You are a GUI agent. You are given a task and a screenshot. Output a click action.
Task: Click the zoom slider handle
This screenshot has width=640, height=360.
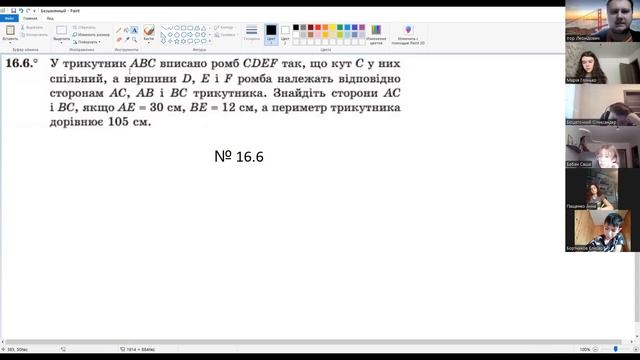616,349
